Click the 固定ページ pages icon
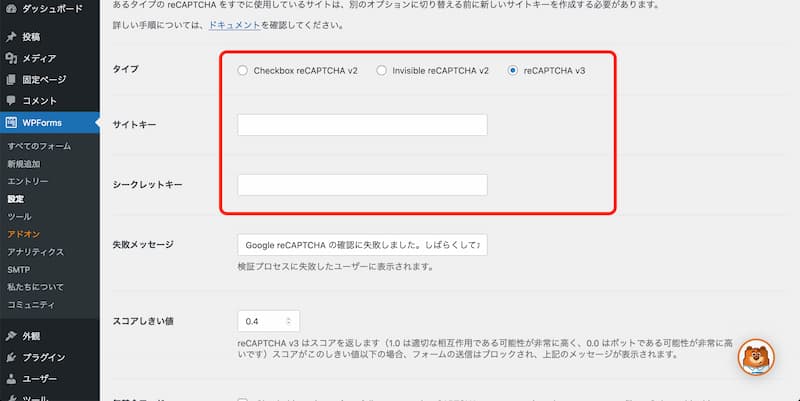 (x=11, y=80)
